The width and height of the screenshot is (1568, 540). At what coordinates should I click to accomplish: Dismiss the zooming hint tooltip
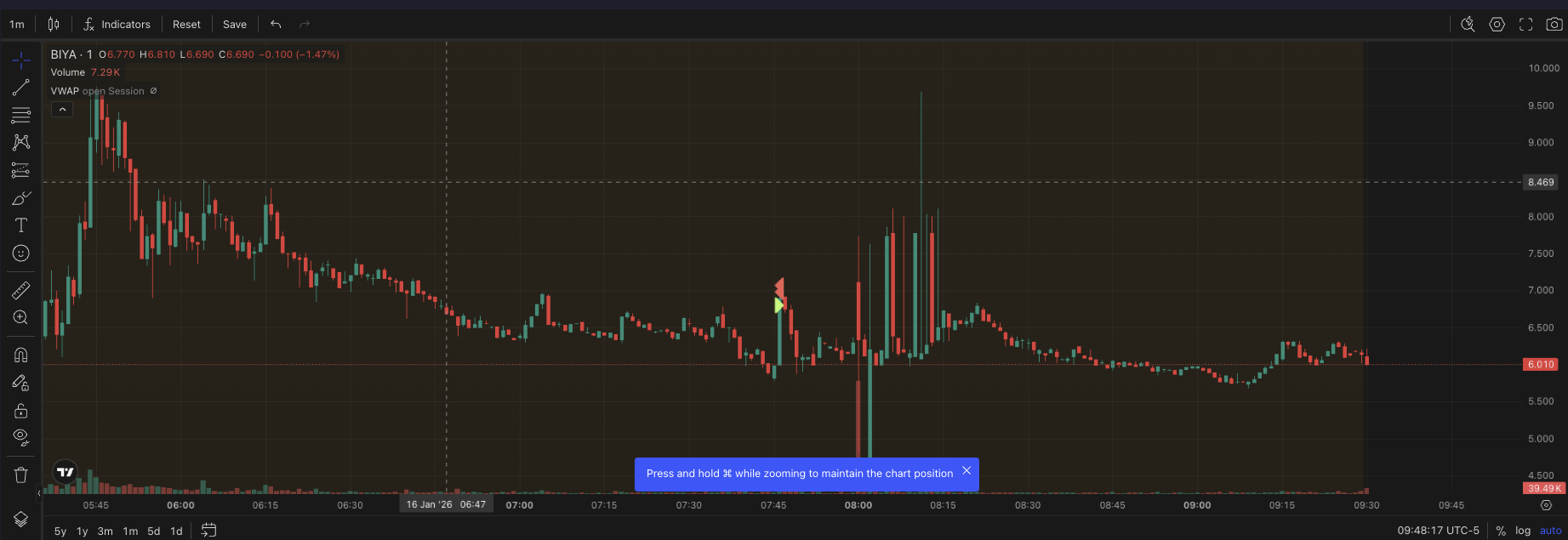click(966, 470)
